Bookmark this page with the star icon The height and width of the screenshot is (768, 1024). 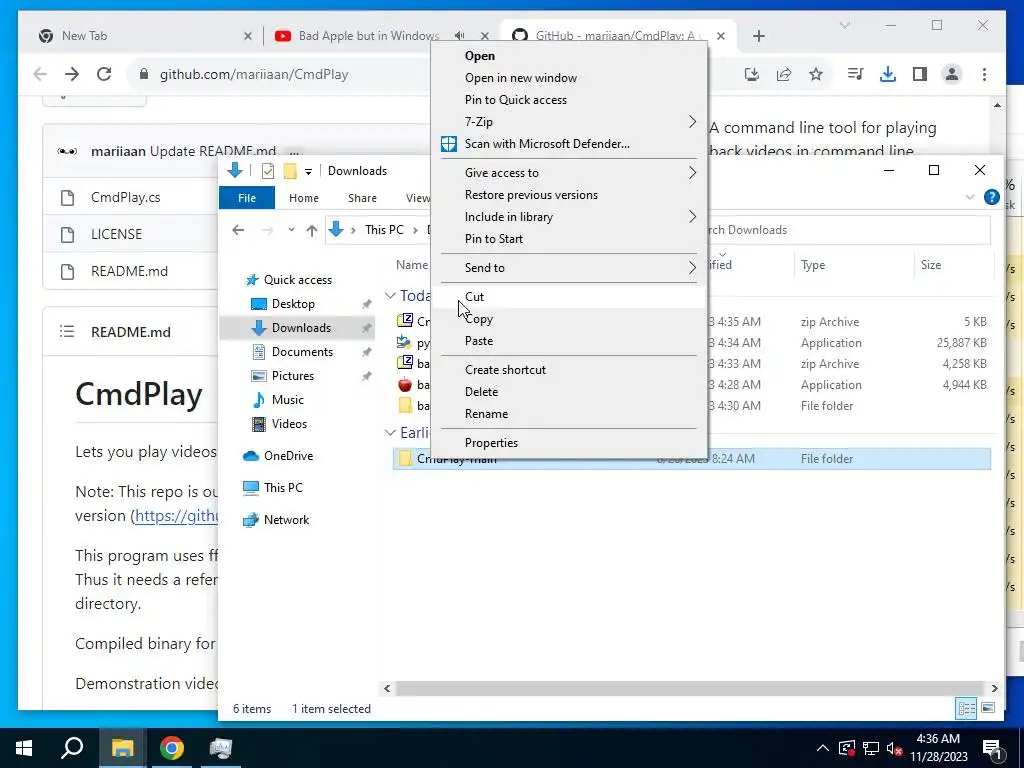[816, 74]
